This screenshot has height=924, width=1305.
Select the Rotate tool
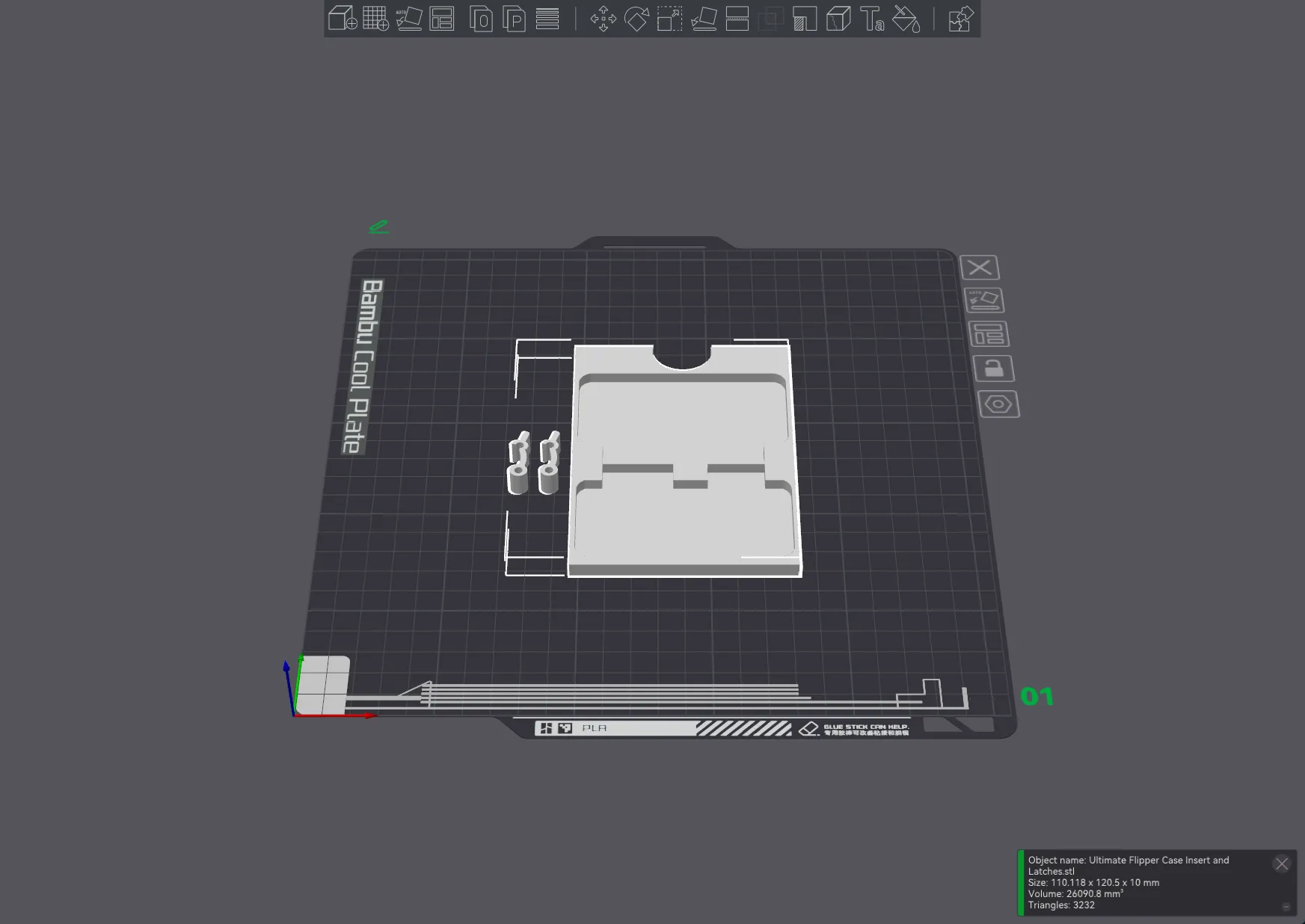[636, 19]
